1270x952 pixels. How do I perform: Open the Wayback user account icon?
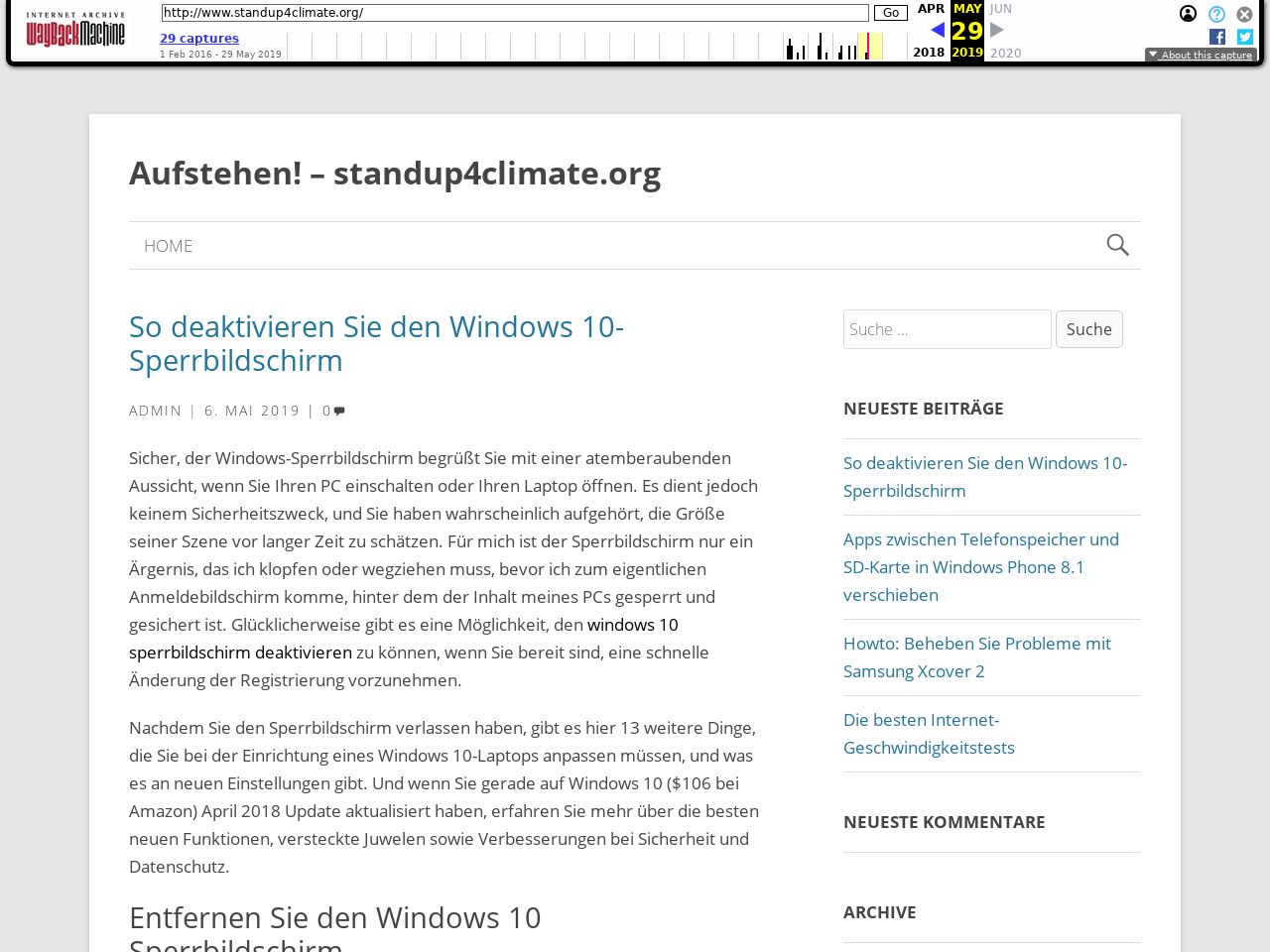tap(1188, 14)
